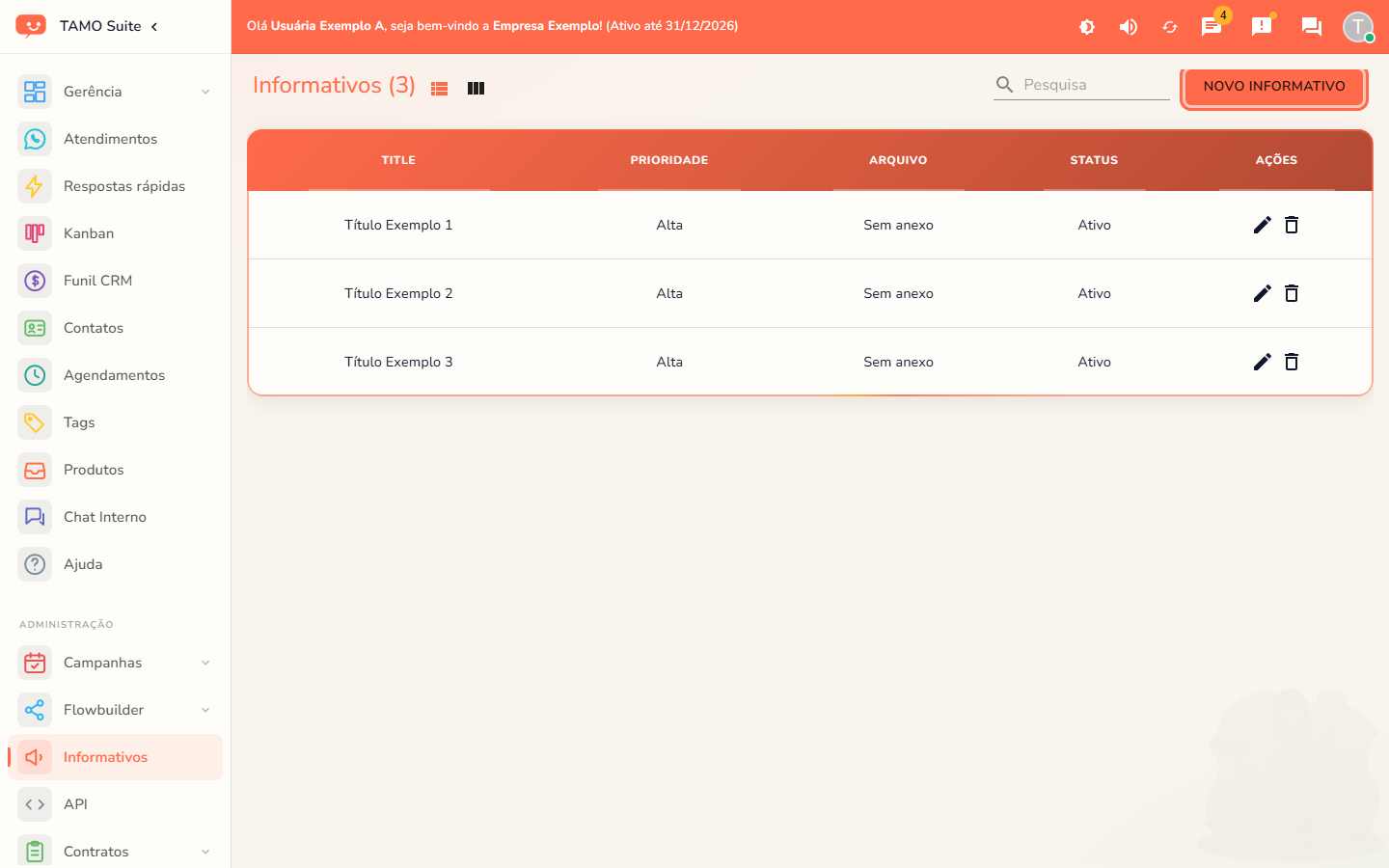Sort by TITLE column header
Screen dimensions: 1389x868
point(398,160)
